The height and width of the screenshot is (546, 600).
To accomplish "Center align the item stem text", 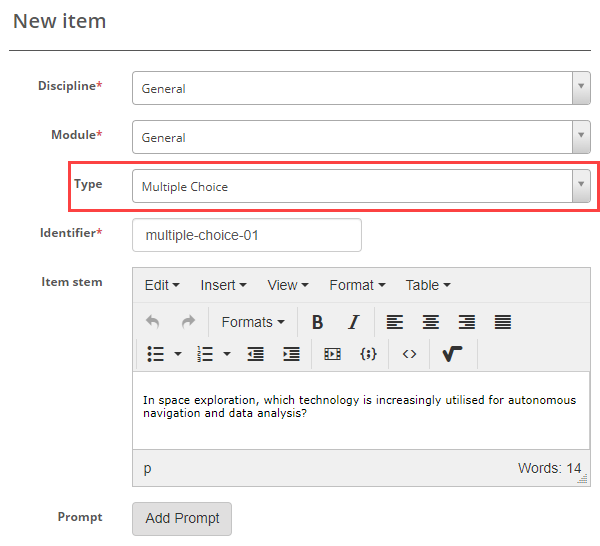I will tap(431, 322).
